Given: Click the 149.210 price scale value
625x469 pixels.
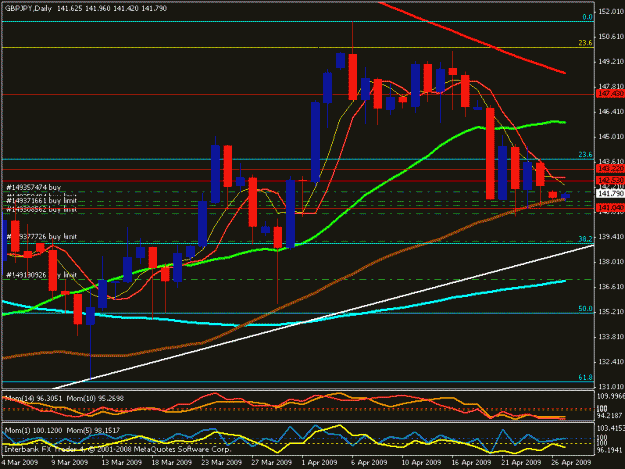Looking at the screenshot, I should pos(611,62).
